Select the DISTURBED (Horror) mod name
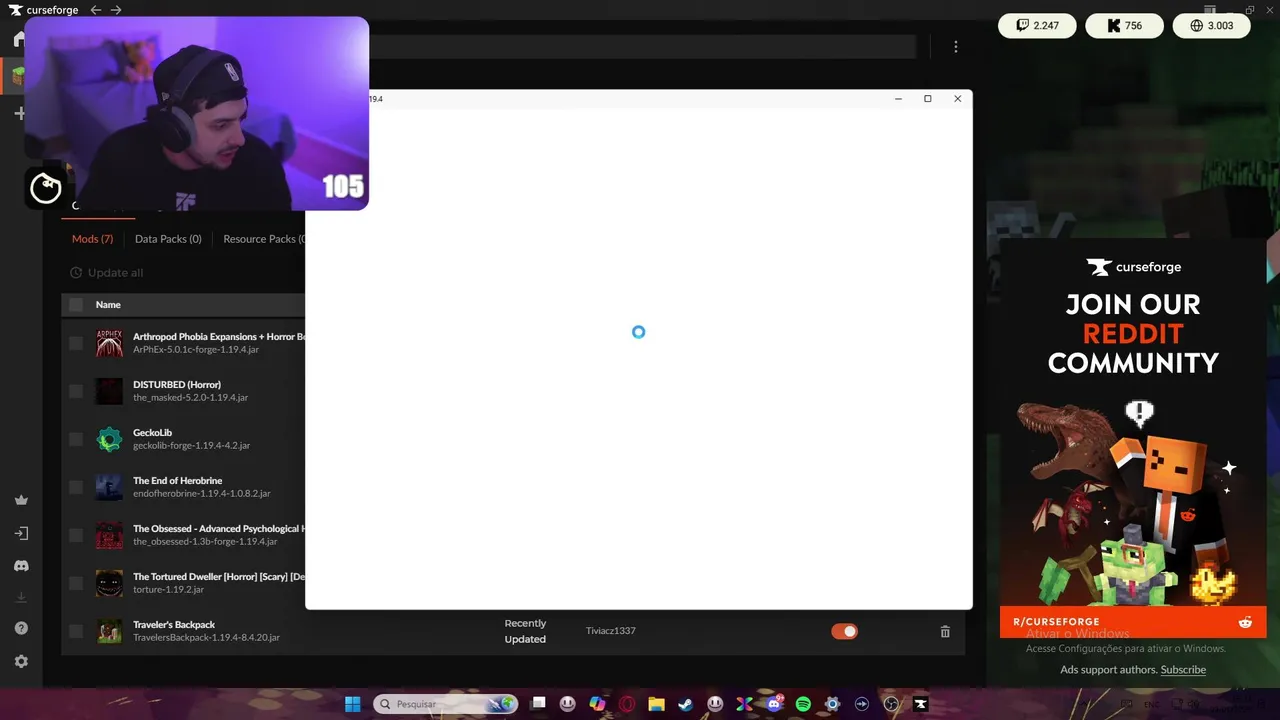Screen dimensions: 1280x720 tap(177, 385)
